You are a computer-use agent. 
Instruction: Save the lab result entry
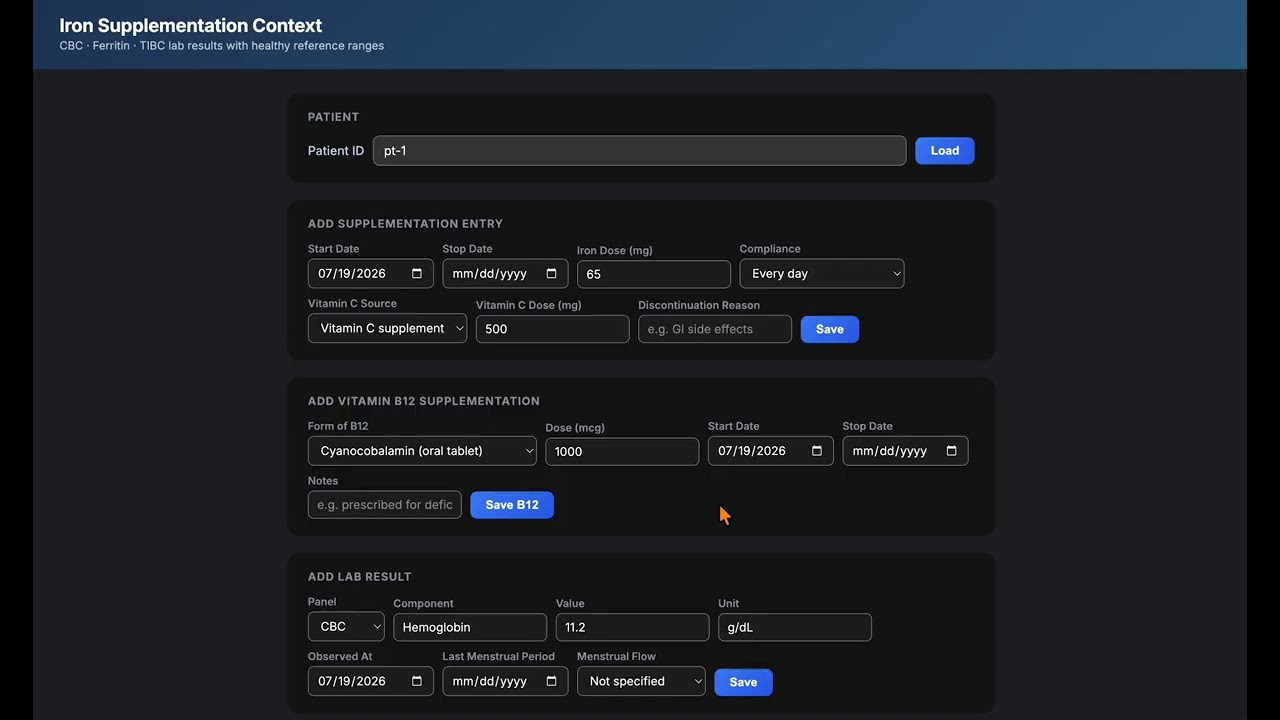[743, 682]
